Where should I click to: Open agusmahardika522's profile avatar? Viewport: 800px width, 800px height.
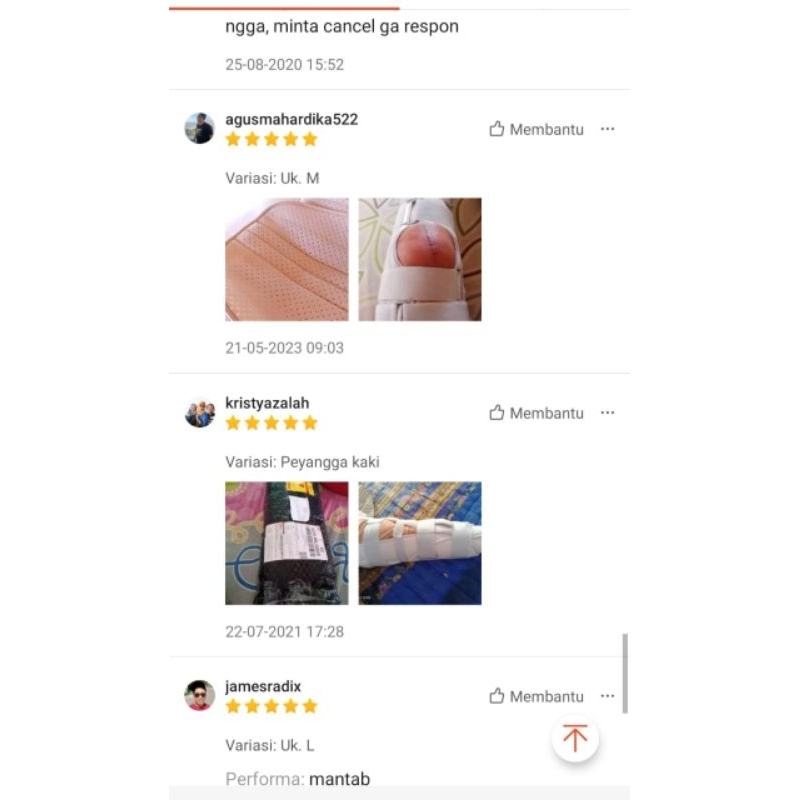pyautogui.click(x=199, y=128)
